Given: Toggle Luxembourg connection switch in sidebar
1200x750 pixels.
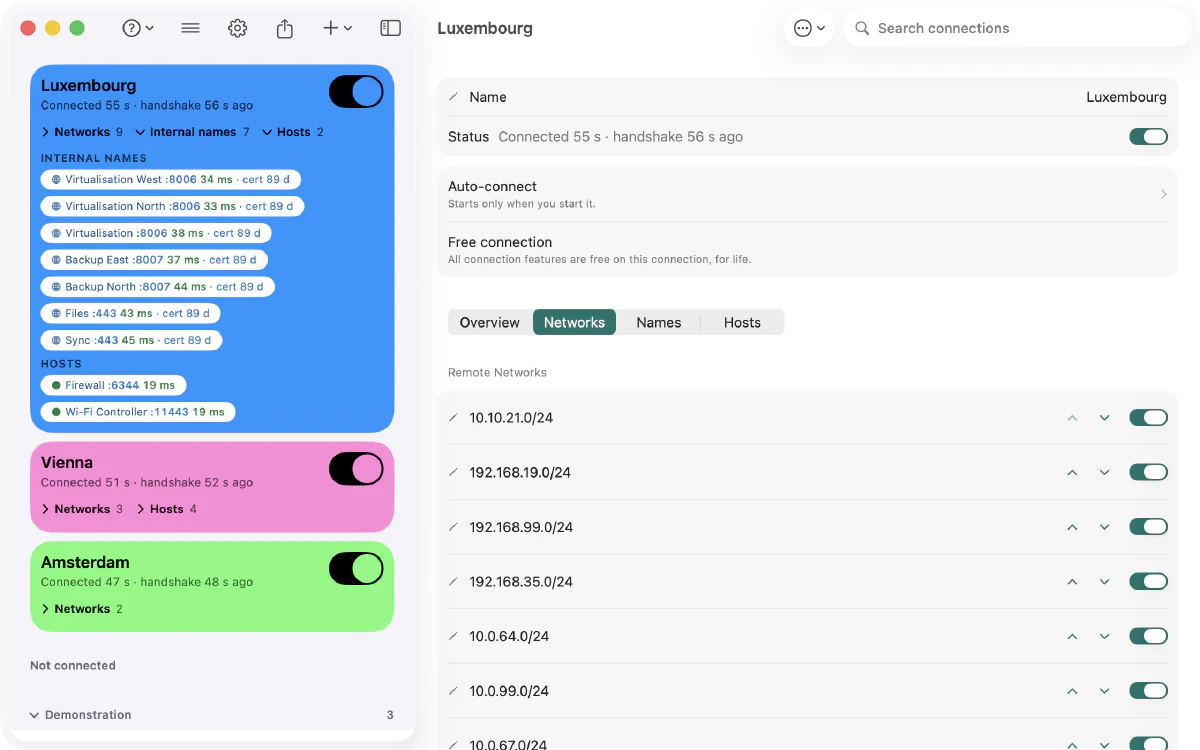Looking at the screenshot, I should [x=356, y=92].
